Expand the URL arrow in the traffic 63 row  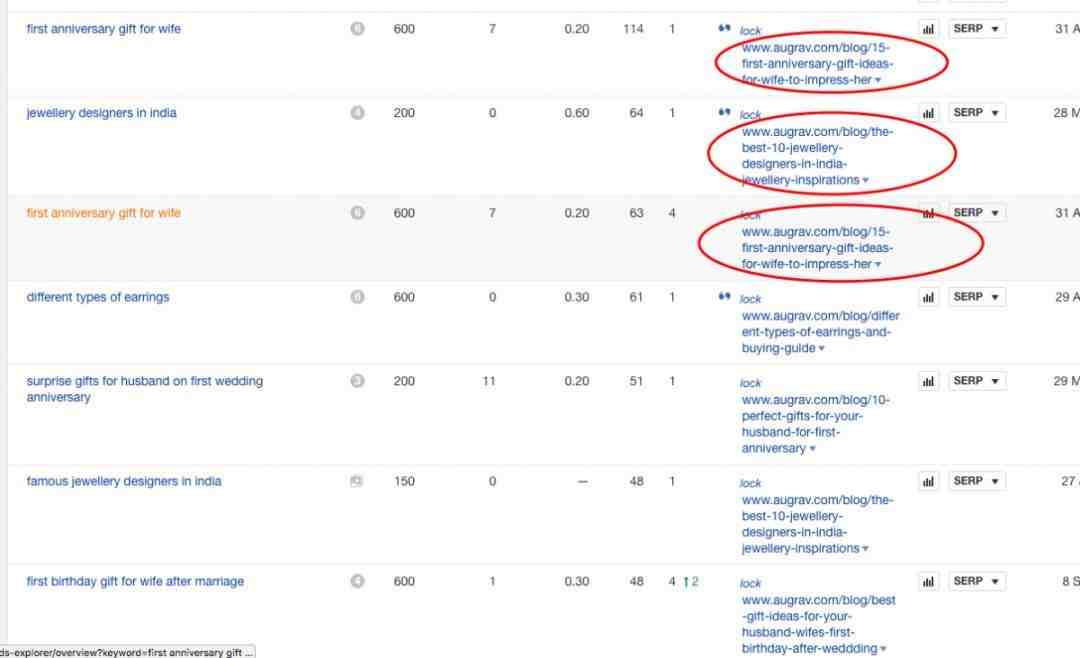pos(878,265)
